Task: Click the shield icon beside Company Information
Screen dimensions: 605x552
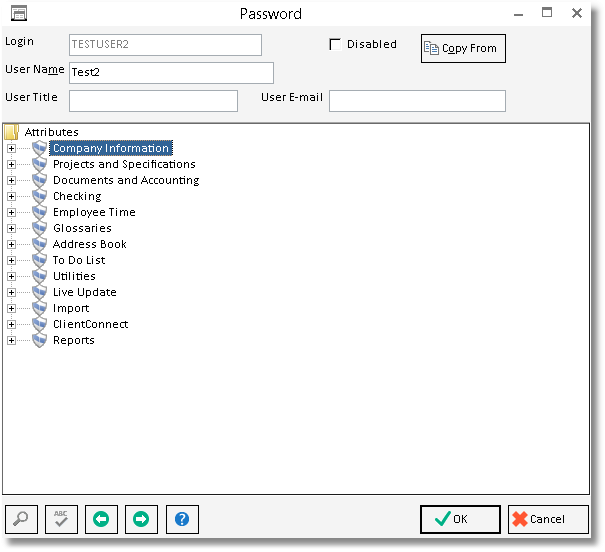Action: (39, 148)
